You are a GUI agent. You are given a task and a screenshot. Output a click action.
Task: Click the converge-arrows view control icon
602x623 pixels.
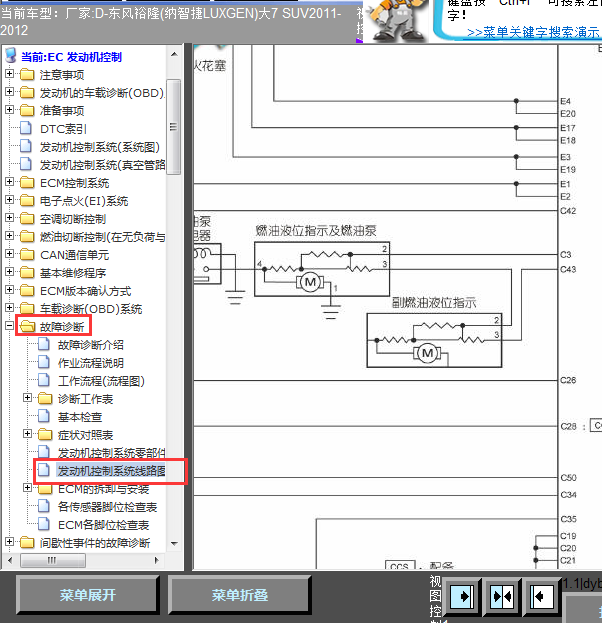pyautogui.click(x=501, y=596)
